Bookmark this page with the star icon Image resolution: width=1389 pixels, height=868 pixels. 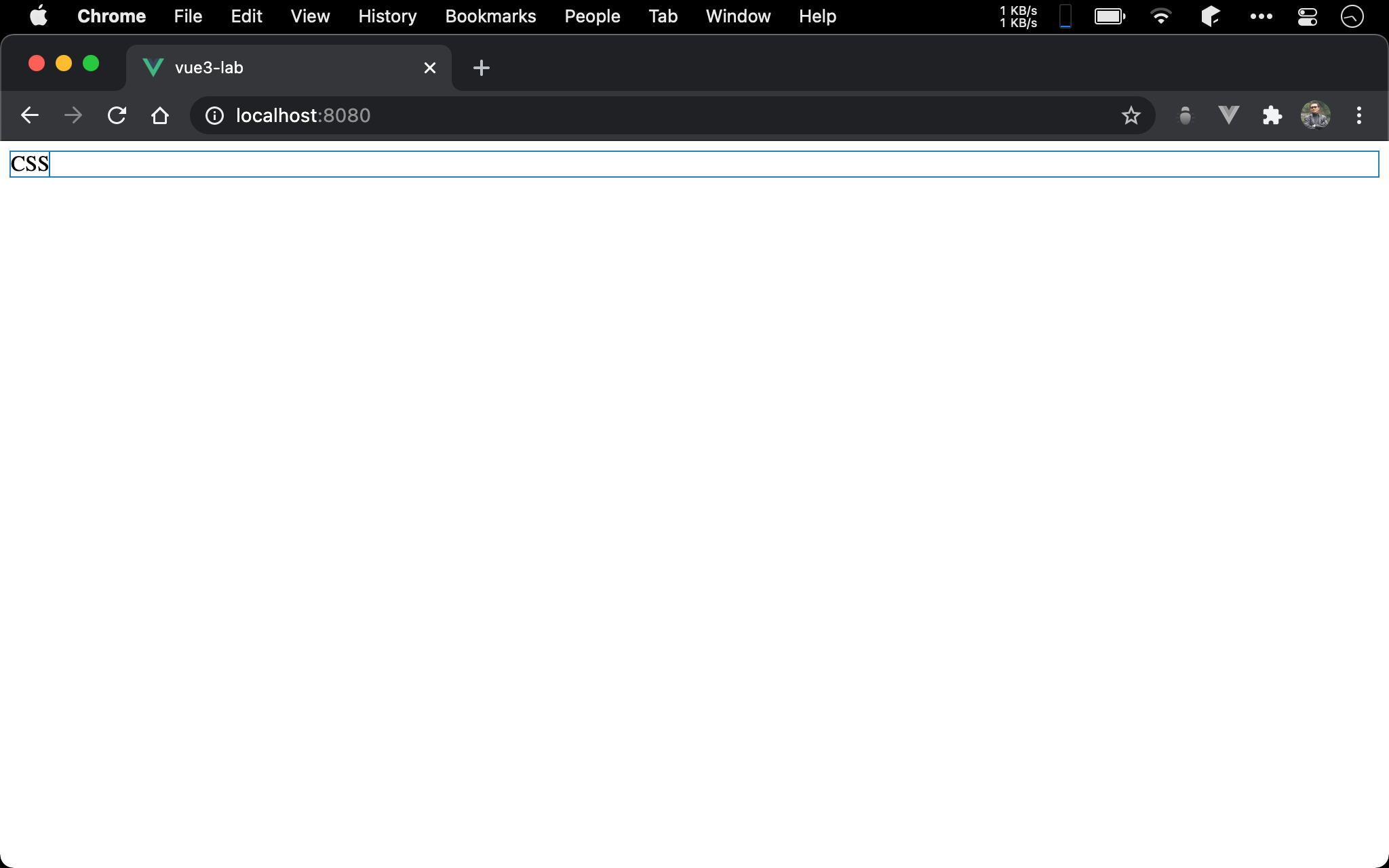(1131, 115)
